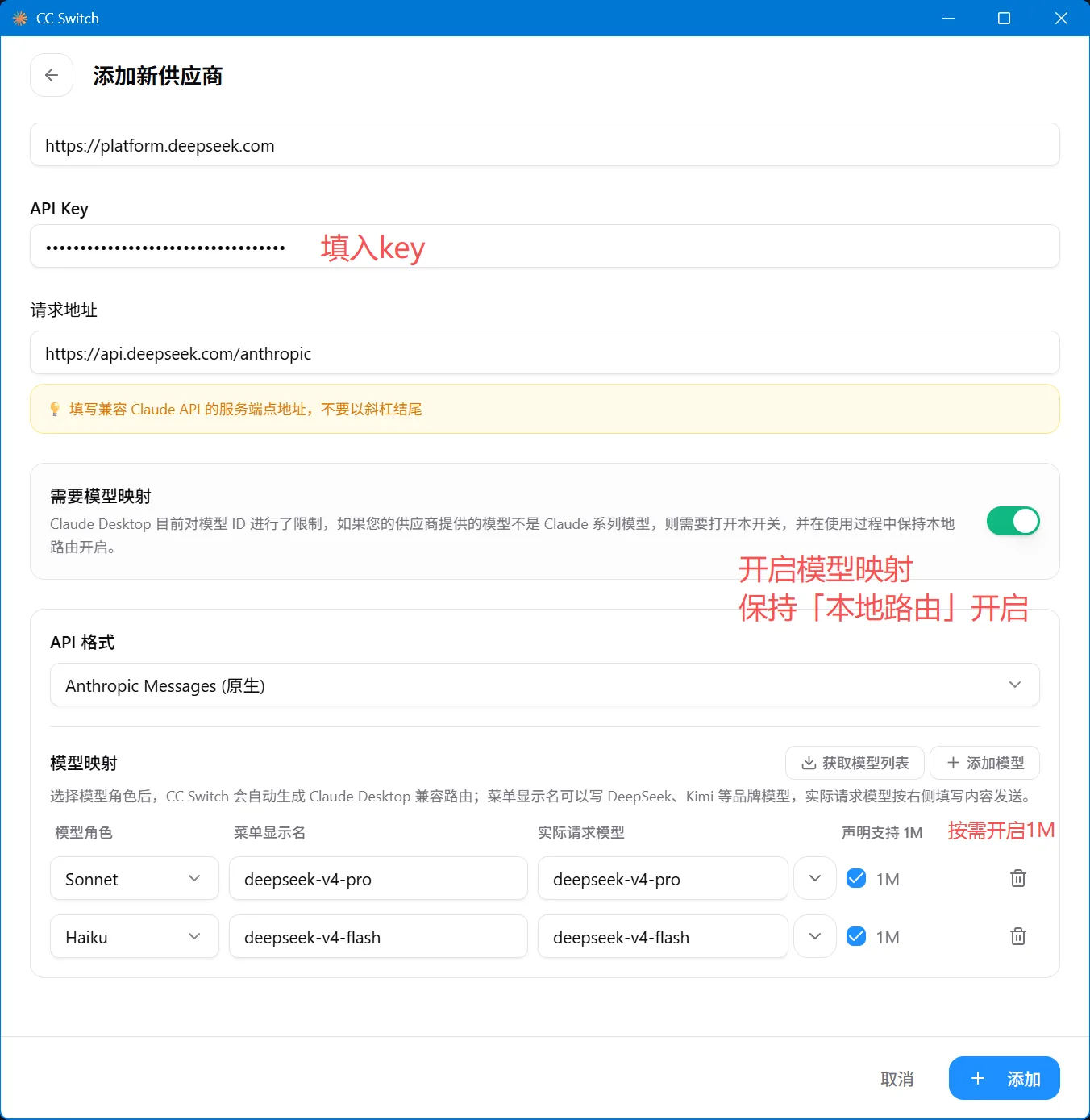Maximize the CC Switch window

point(1004,18)
